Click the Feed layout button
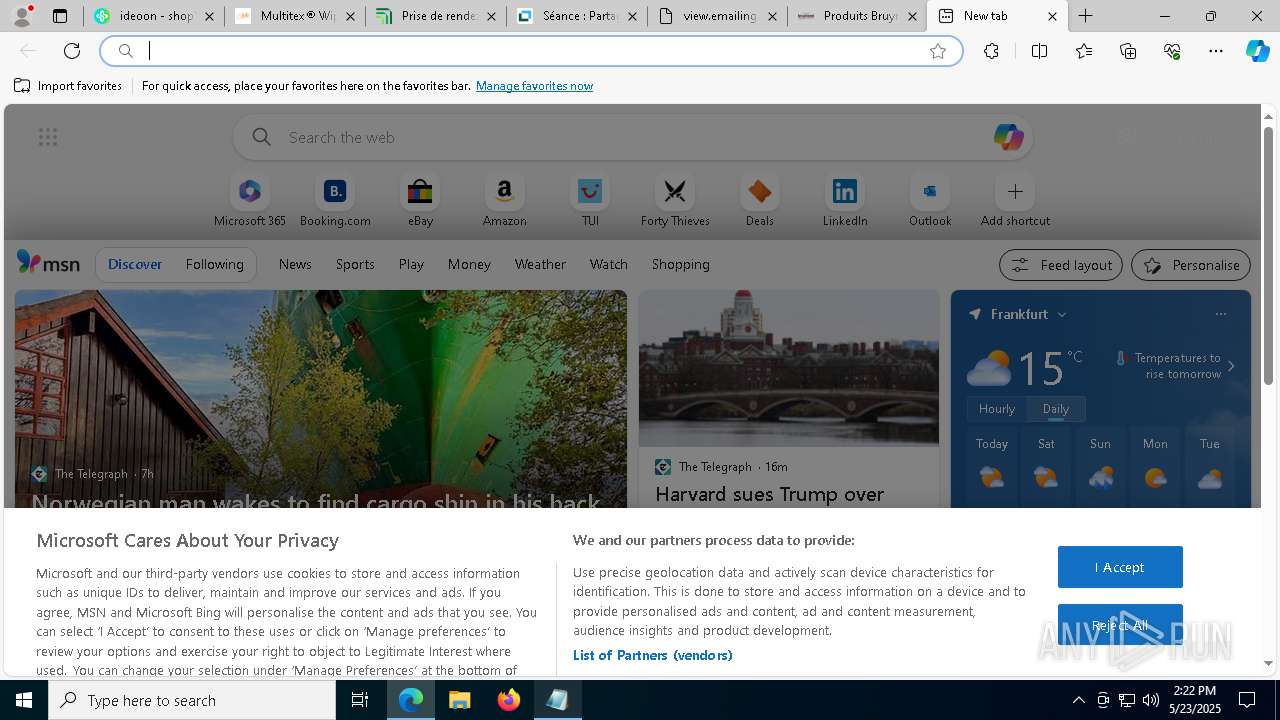This screenshot has width=1280, height=720. pyautogui.click(x=1061, y=265)
